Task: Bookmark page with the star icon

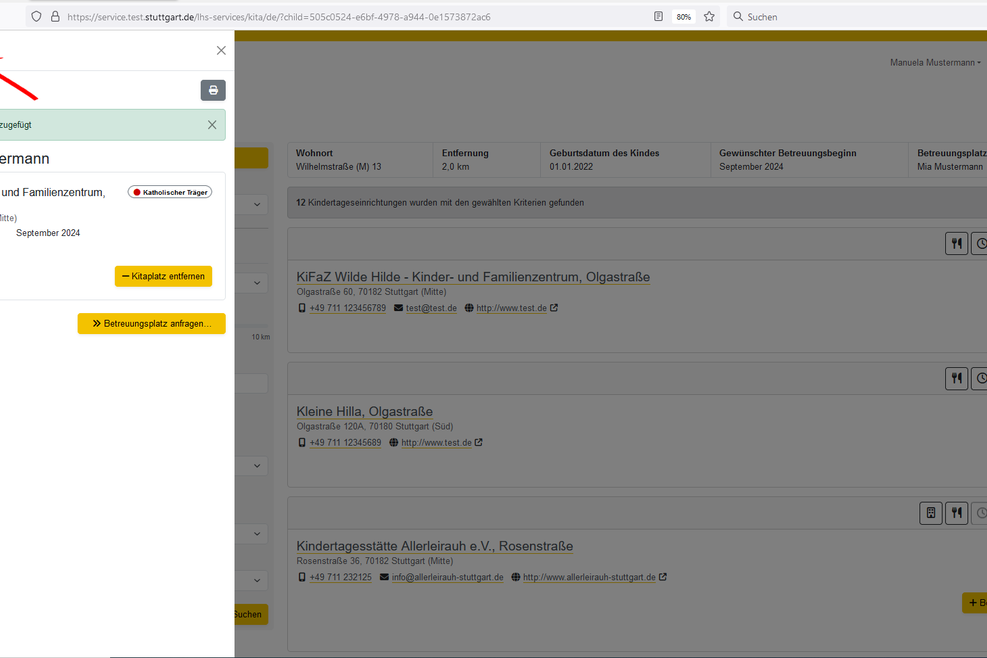Action: [x=709, y=17]
